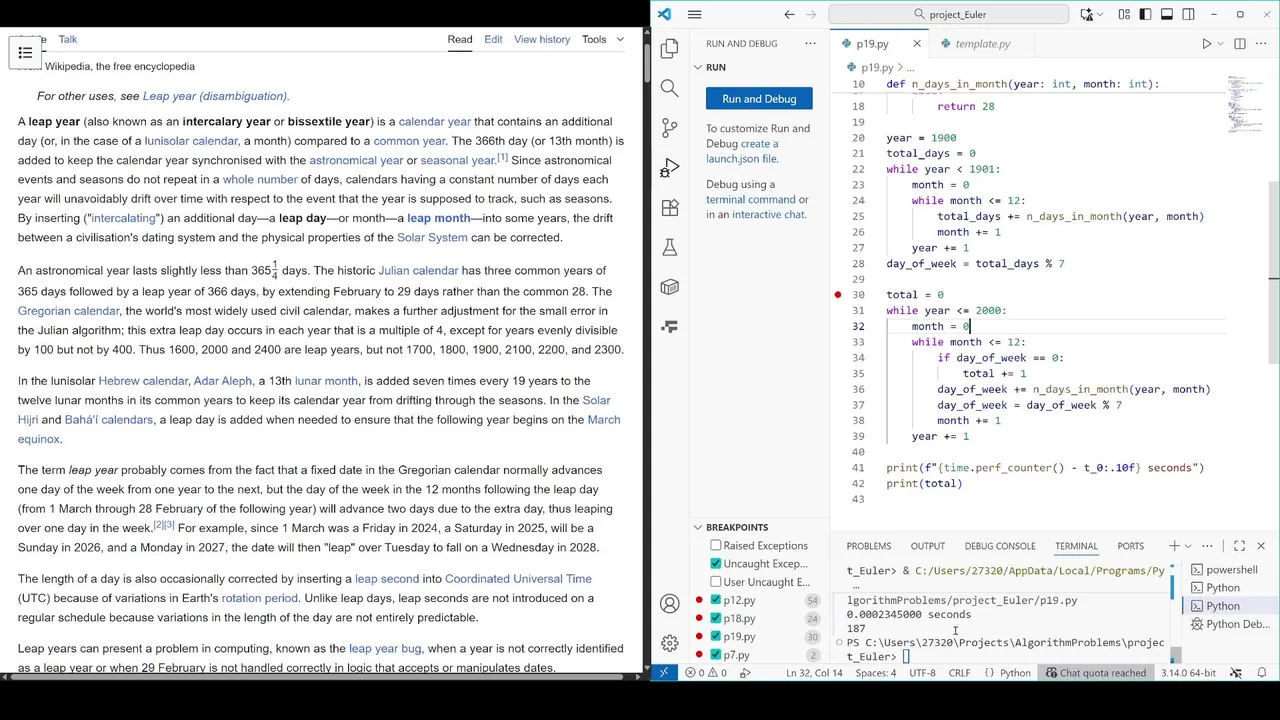Toggle Wikipedia sidebar contents icon
This screenshot has width=1280, height=720.
(x=25, y=53)
